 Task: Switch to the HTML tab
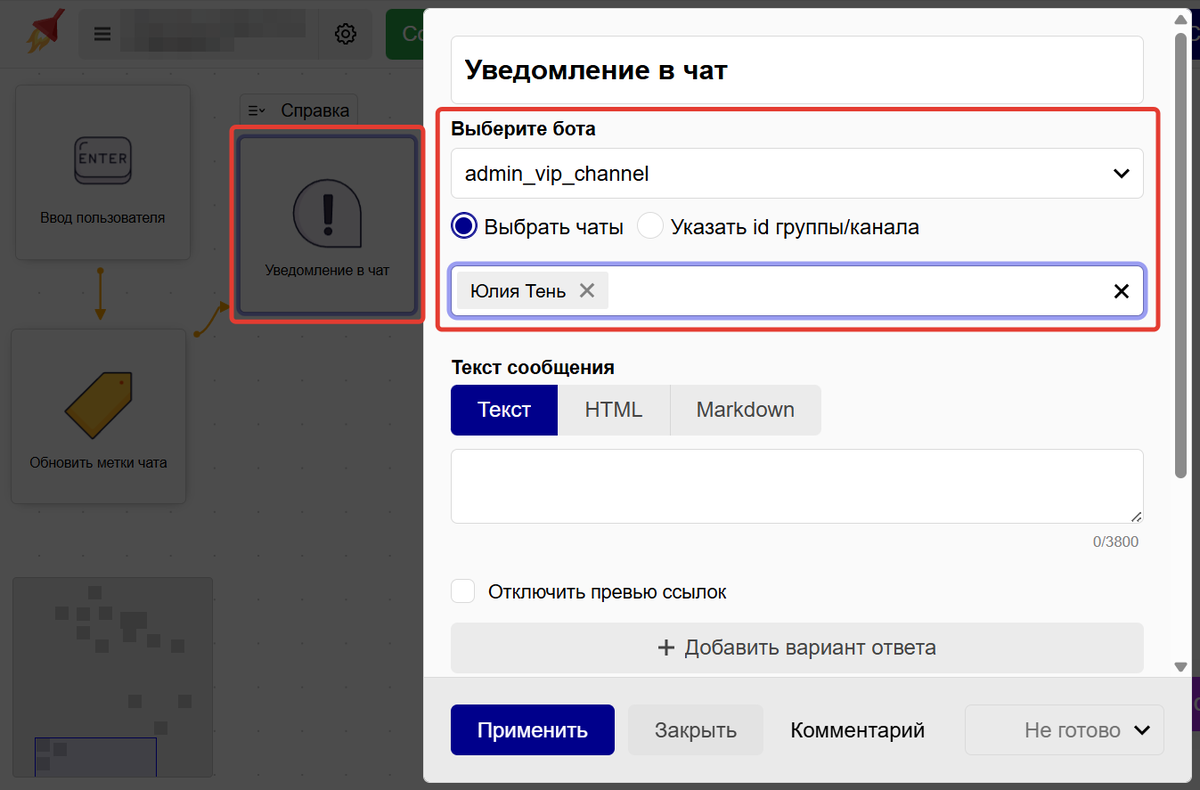click(x=613, y=410)
